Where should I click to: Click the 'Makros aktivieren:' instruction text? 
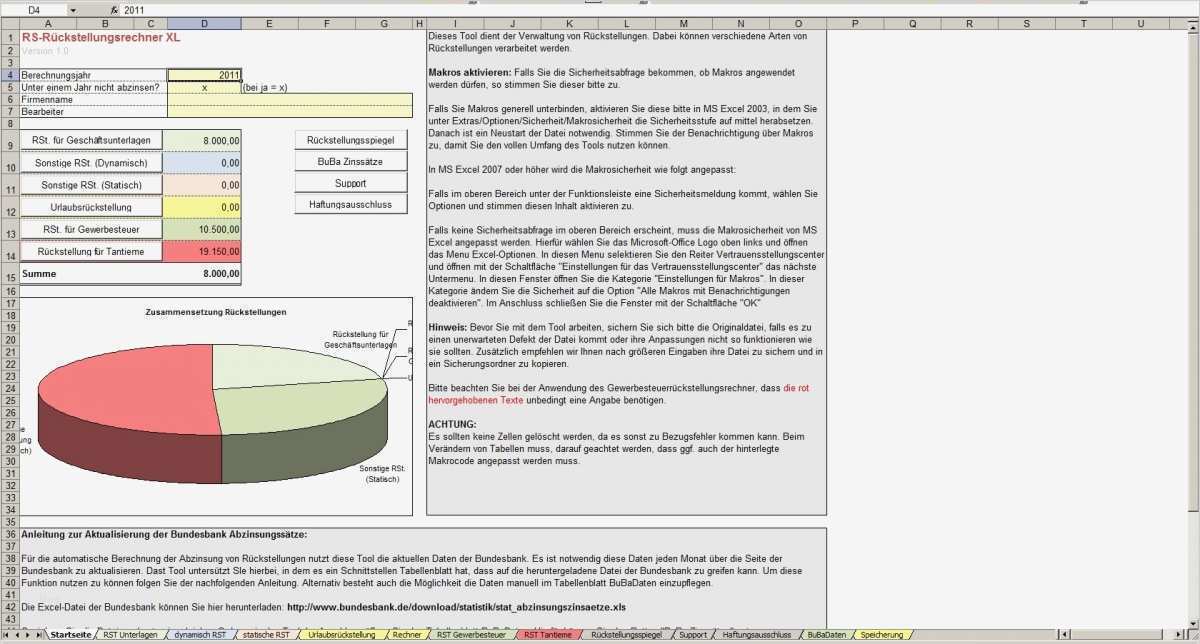469,73
